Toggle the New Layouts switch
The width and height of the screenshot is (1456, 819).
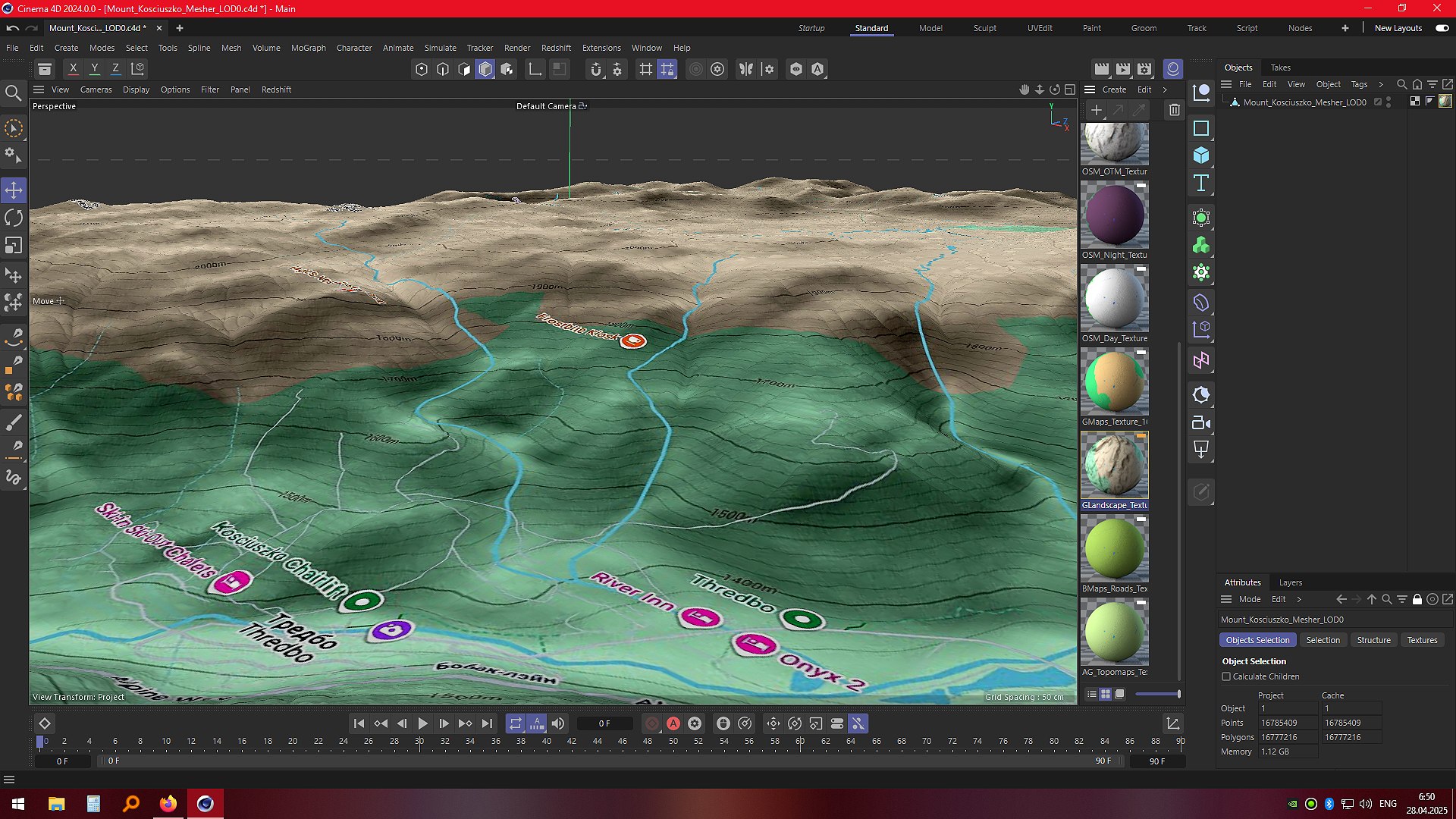(1442, 28)
